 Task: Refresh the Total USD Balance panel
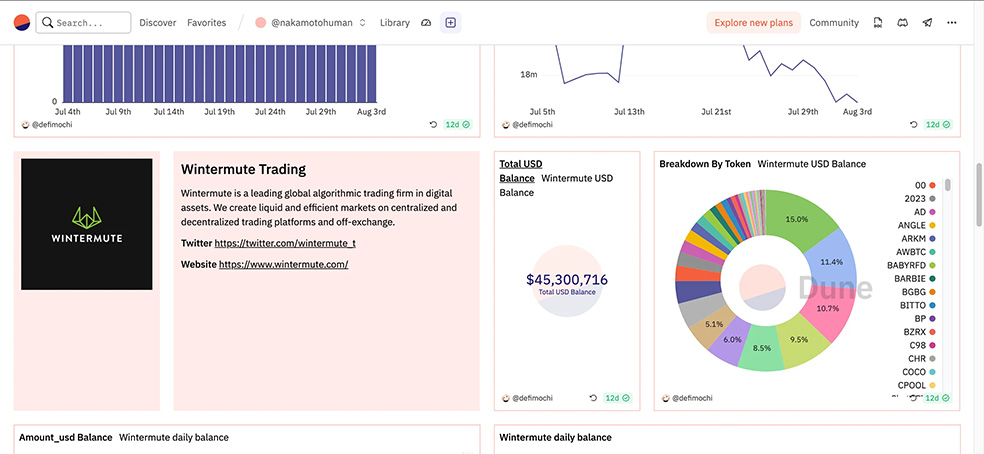[593, 397]
